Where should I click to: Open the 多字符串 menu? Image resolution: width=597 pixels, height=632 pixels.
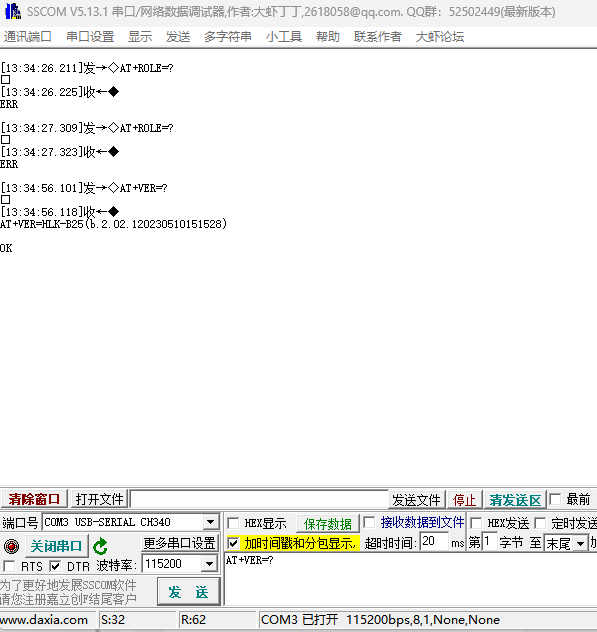[x=228, y=37]
